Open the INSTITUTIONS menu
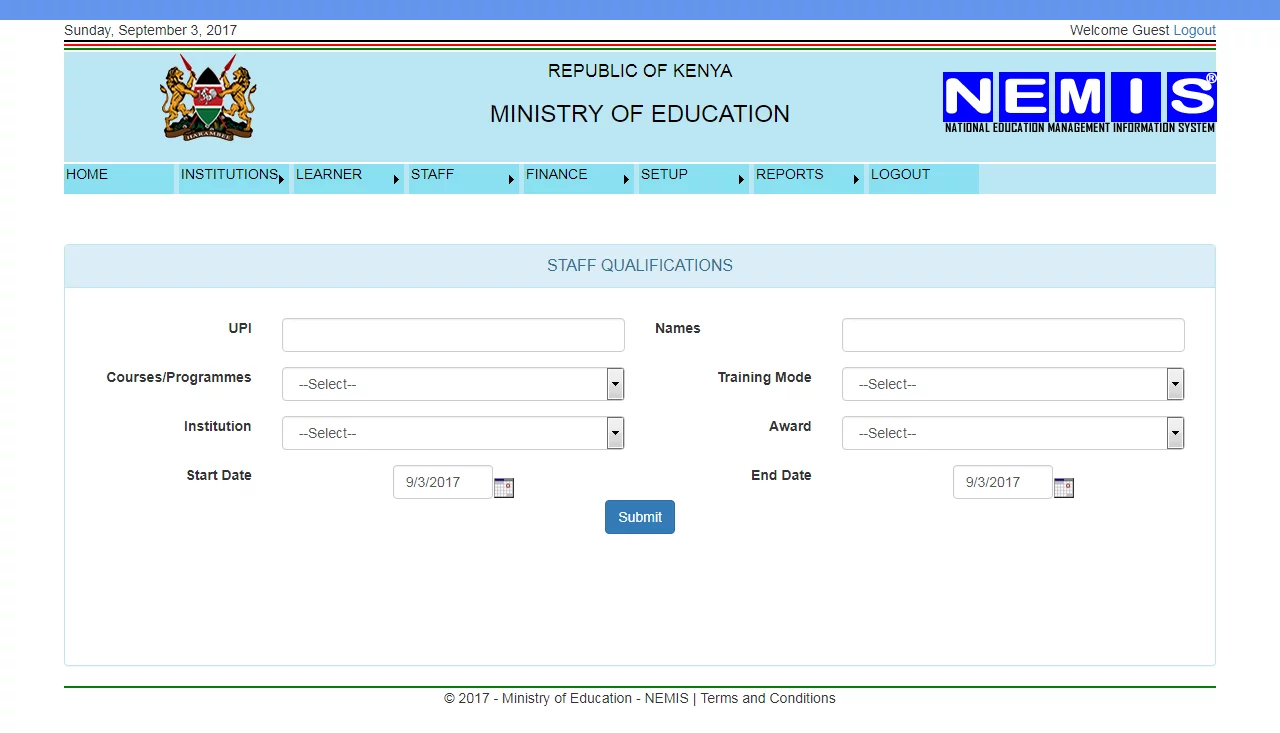 227,174
